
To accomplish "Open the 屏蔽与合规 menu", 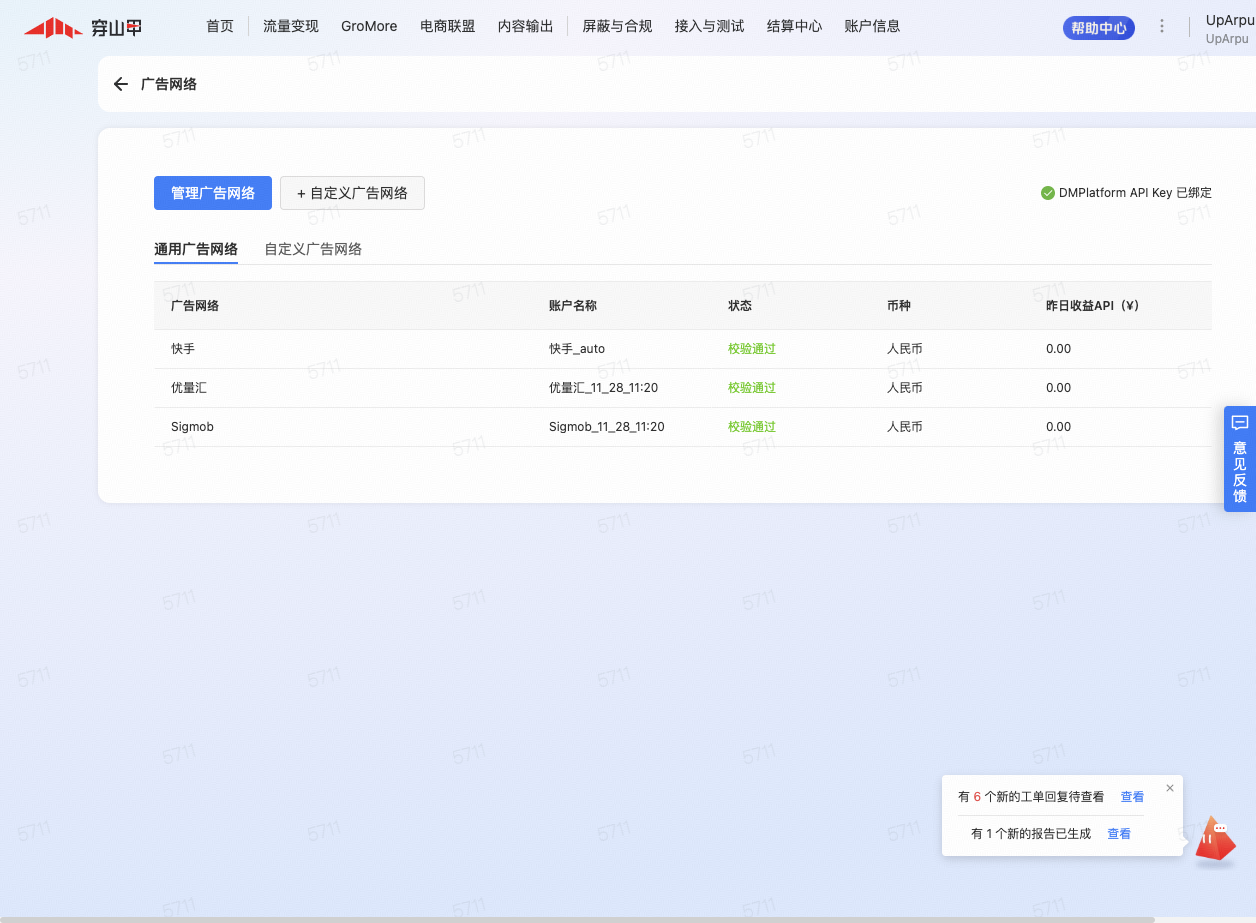I will (618, 26).
